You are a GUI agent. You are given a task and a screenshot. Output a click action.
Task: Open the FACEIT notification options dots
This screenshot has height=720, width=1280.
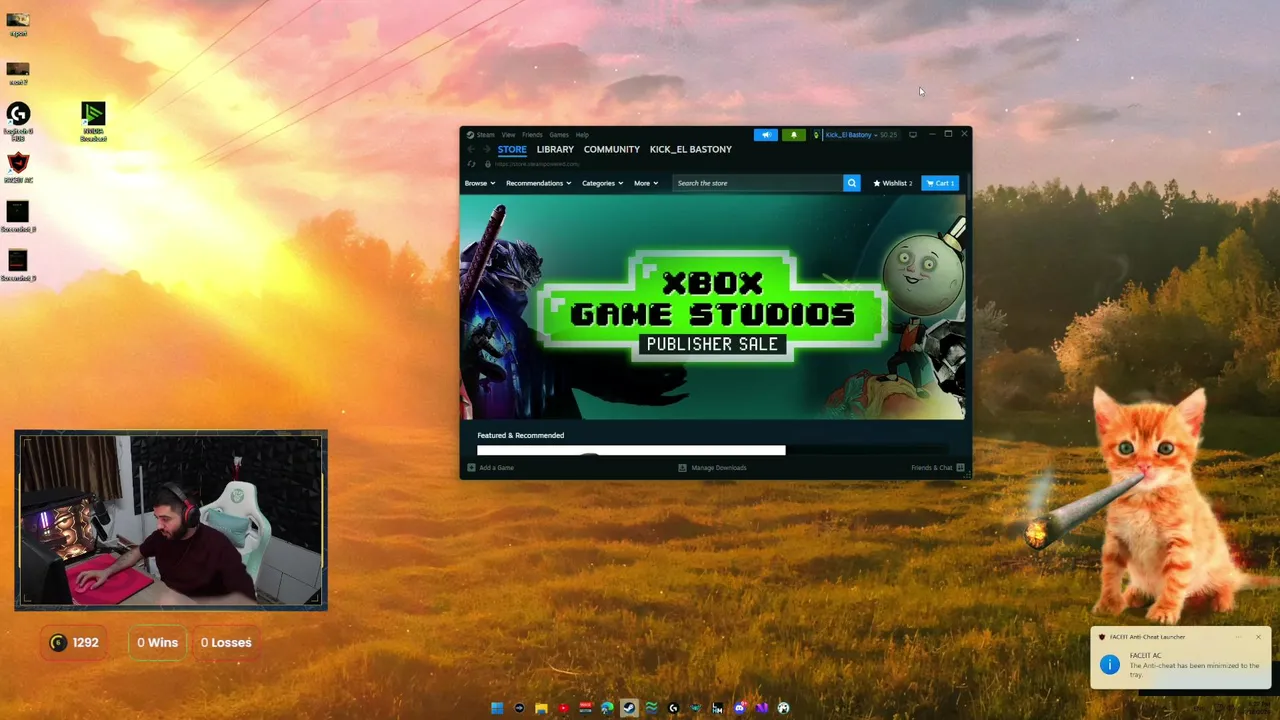1239,637
